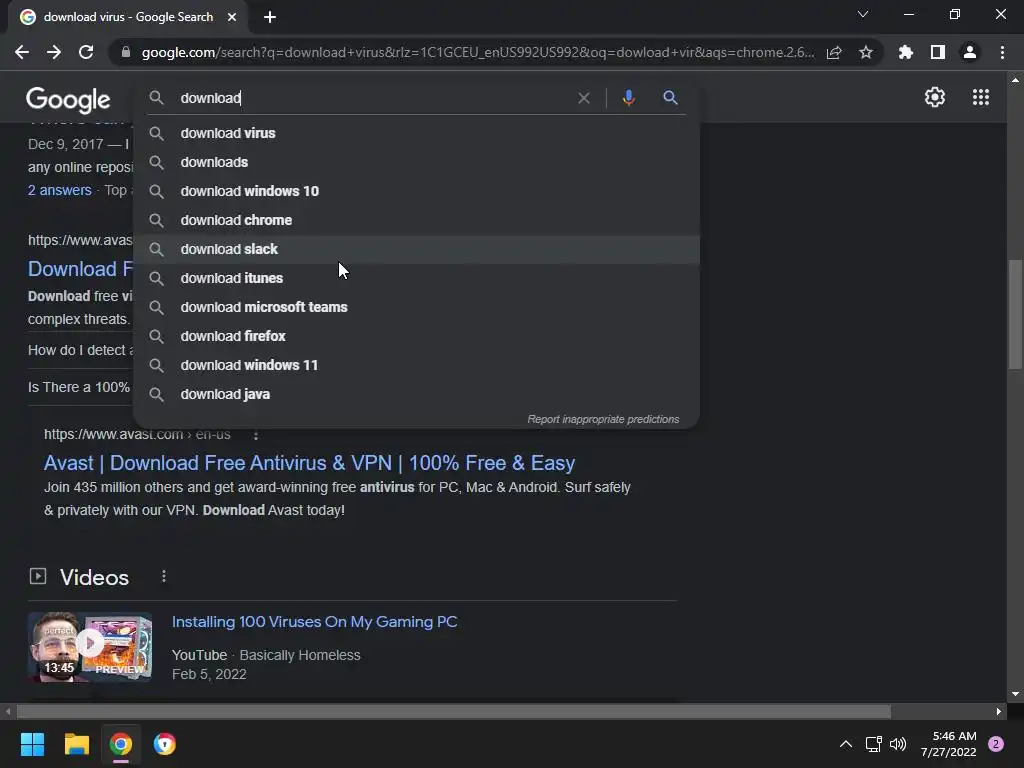Screen dimensions: 1024x768
Task: Open a new browser tab
Action: pyautogui.click(x=270, y=17)
